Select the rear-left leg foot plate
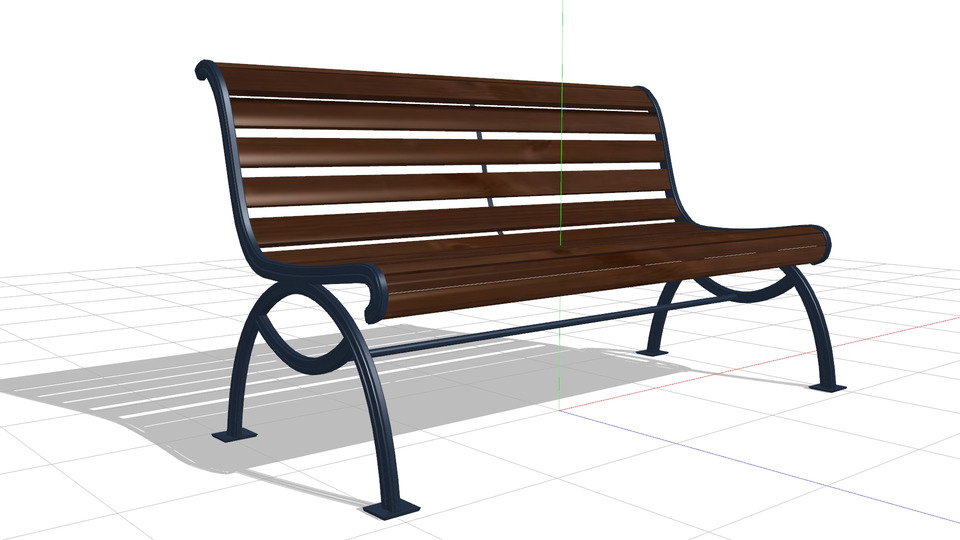Screen dimensions: 960x540 coord(234,435)
